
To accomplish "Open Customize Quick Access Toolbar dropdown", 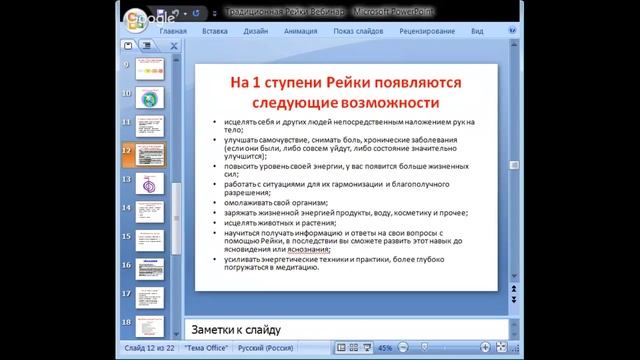I will pyautogui.click(x=215, y=13).
